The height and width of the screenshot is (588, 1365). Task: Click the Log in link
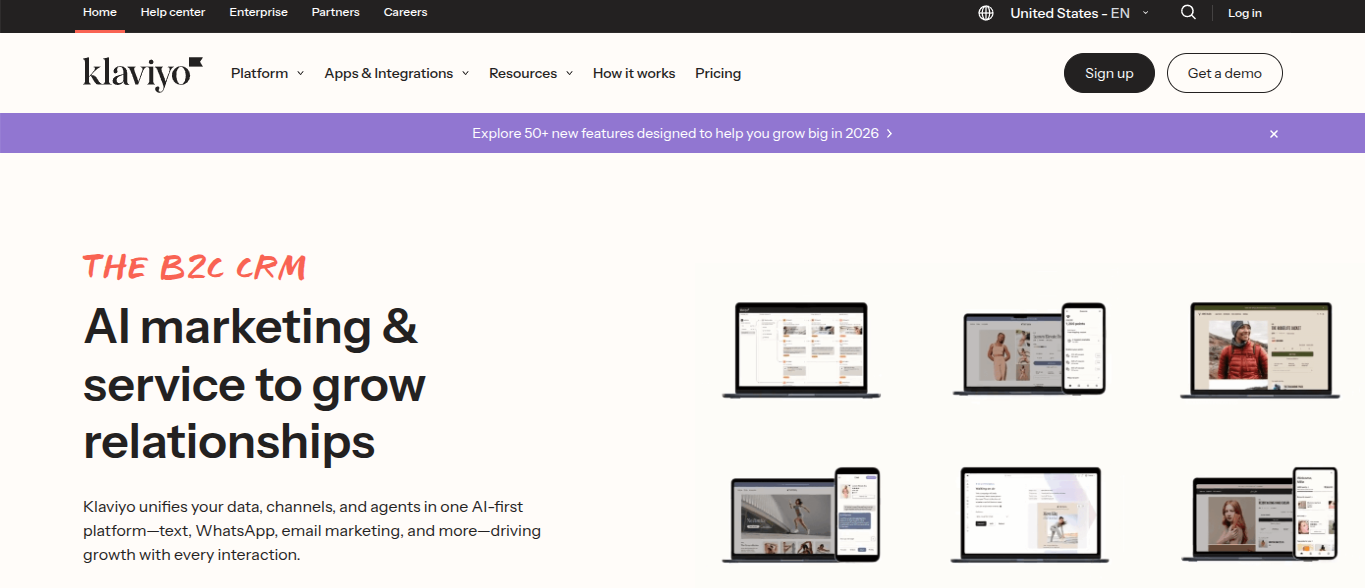point(1244,13)
